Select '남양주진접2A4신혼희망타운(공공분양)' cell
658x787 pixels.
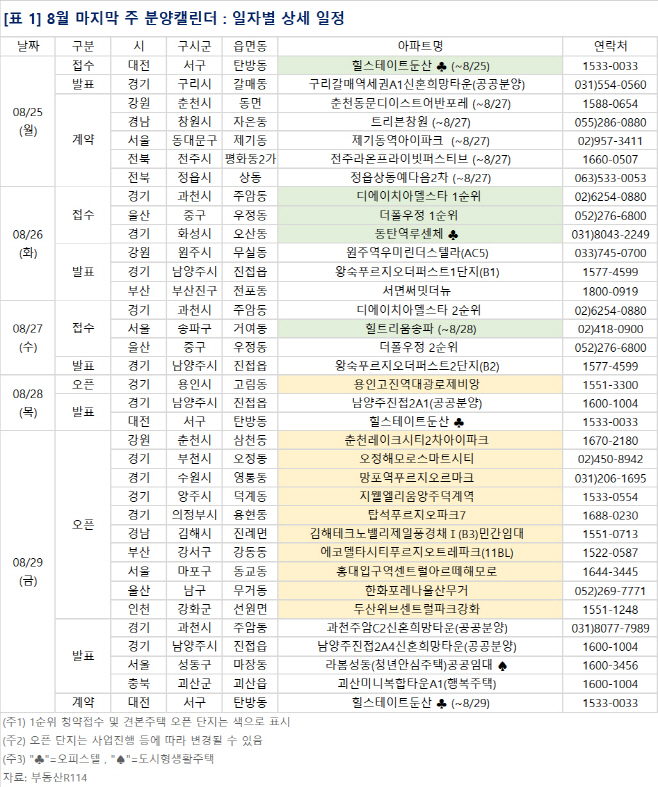point(420,646)
